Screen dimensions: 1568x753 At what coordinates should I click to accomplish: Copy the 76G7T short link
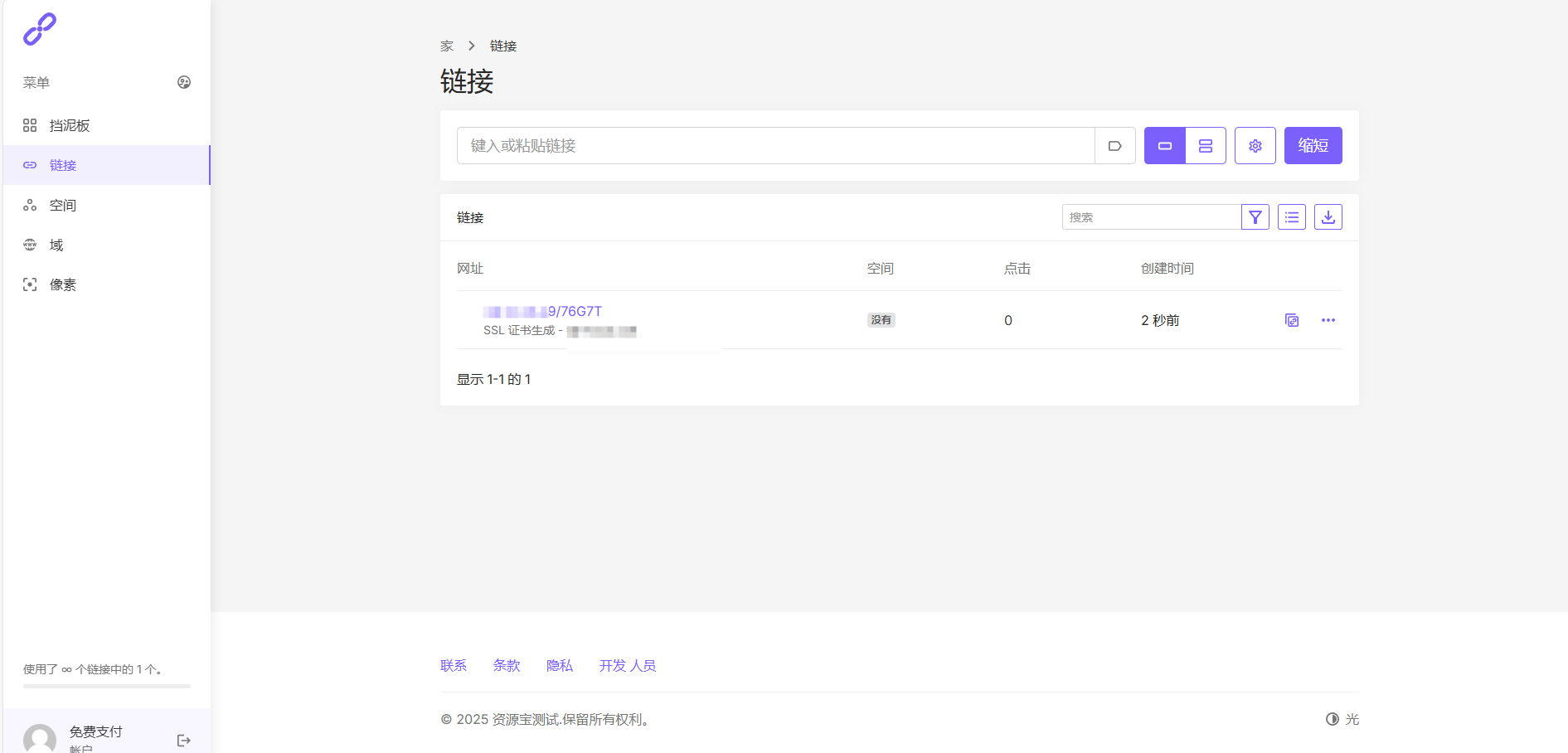tap(1292, 320)
